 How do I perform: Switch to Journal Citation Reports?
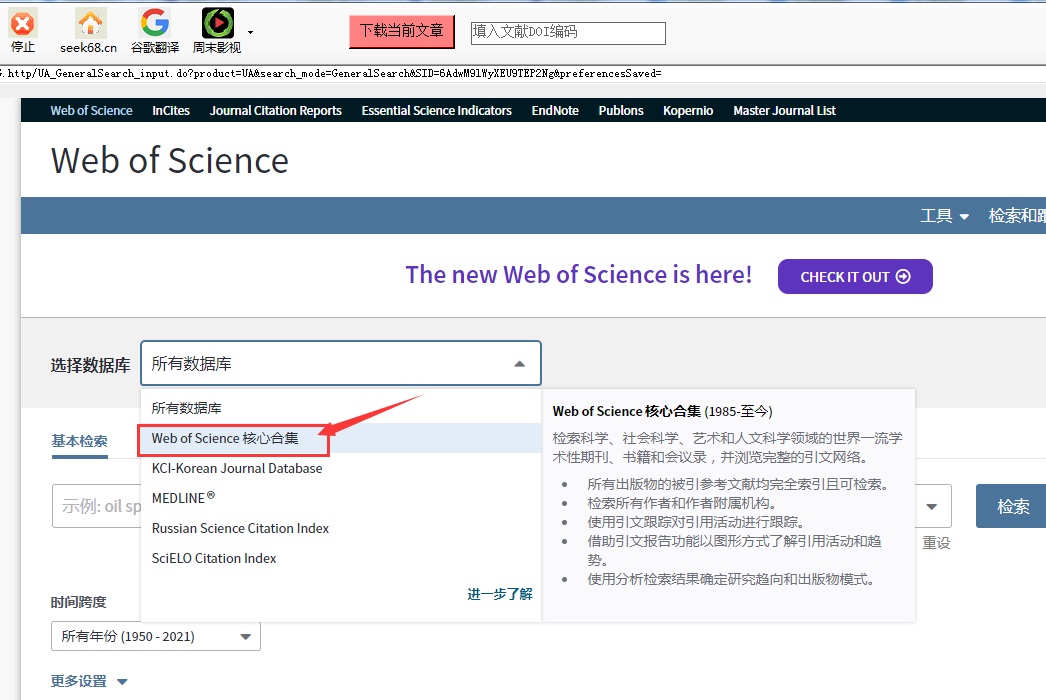pyautogui.click(x=275, y=110)
